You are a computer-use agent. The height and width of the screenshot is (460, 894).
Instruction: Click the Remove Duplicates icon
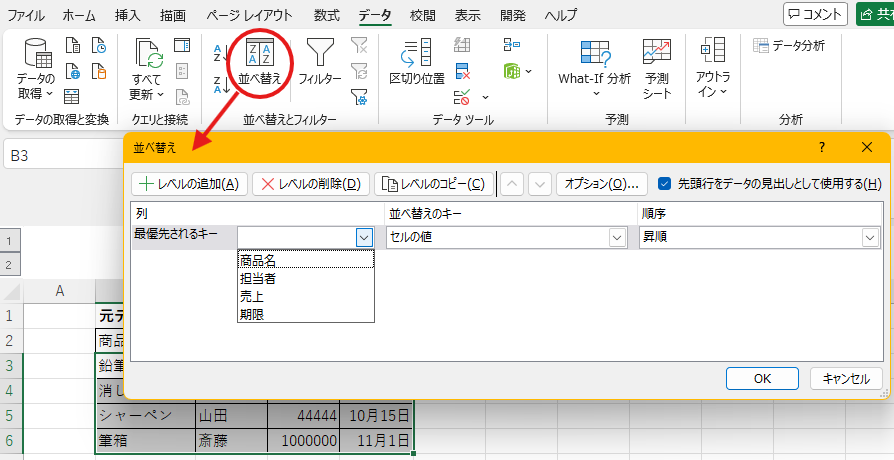pyautogui.click(x=462, y=72)
